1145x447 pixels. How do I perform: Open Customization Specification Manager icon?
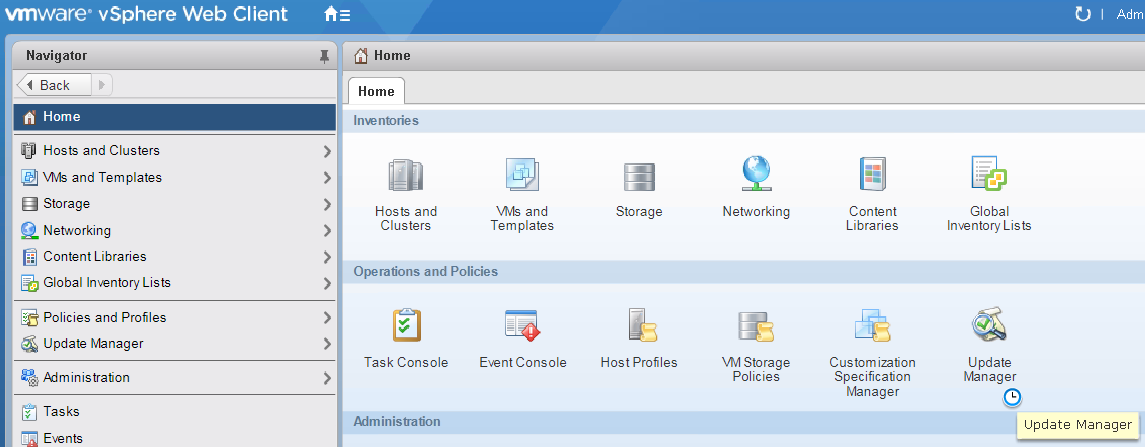(x=873, y=325)
